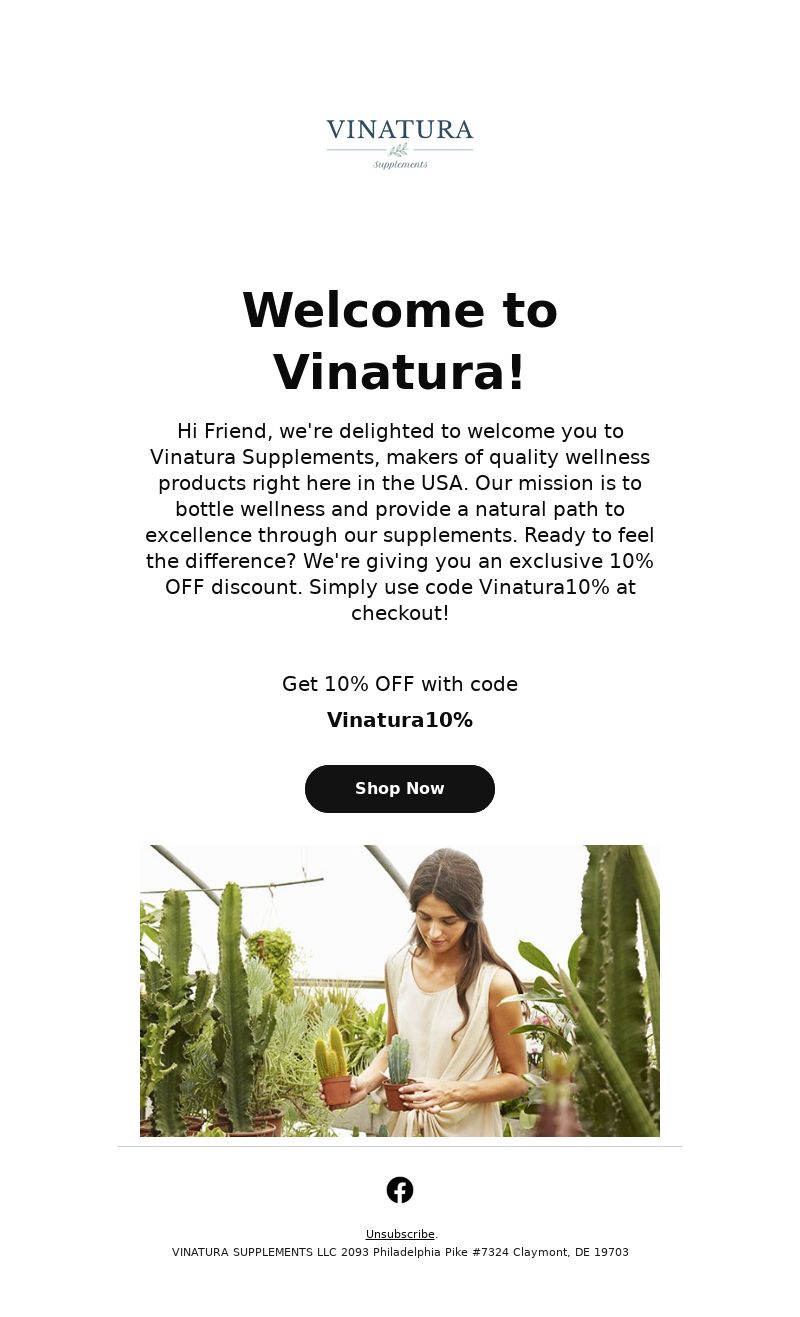Image resolution: width=800 pixels, height=1317 pixels.
Task: Click the word checkout! ending the paragraph
Action: click(x=400, y=613)
